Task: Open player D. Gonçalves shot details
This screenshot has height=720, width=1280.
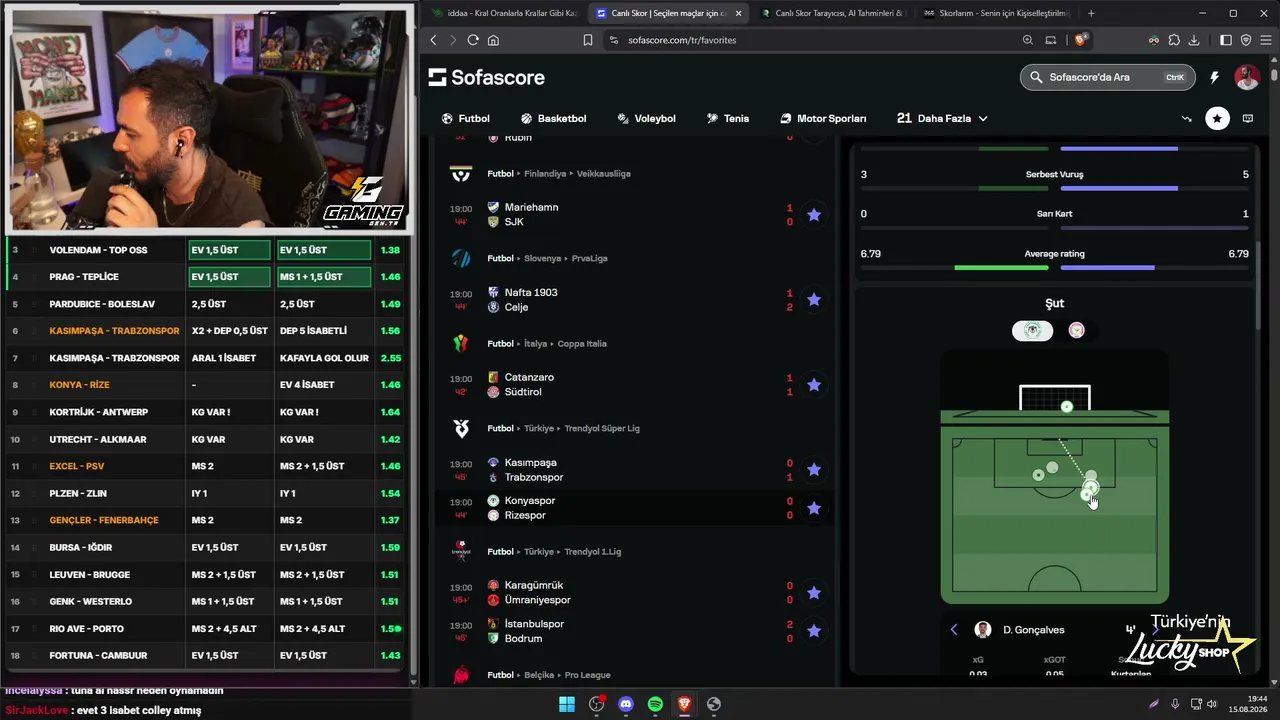Action: click(x=1033, y=630)
